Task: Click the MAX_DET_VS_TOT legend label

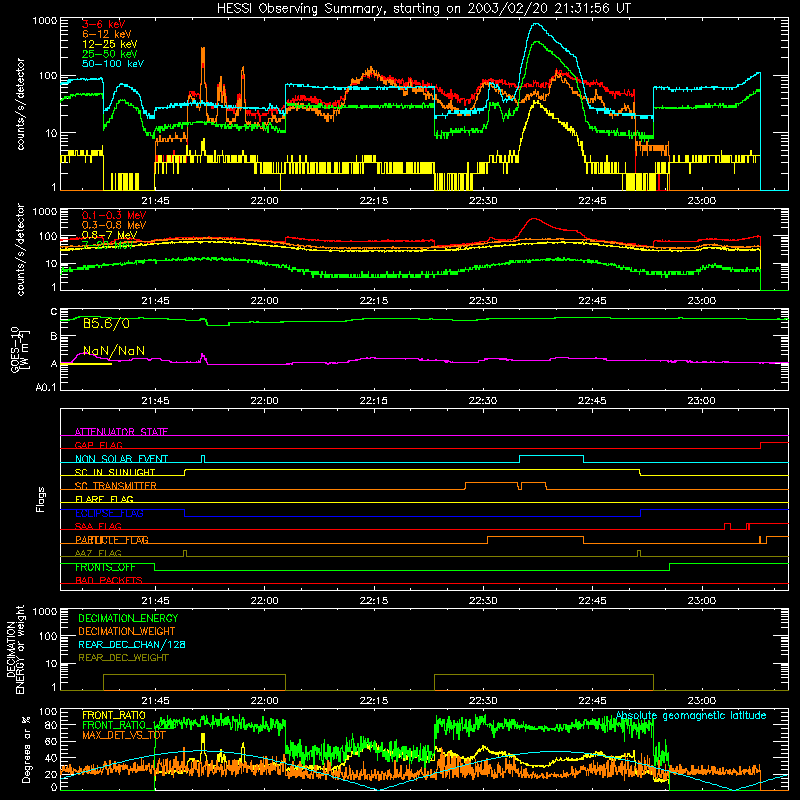Action: pyautogui.click(x=124, y=735)
